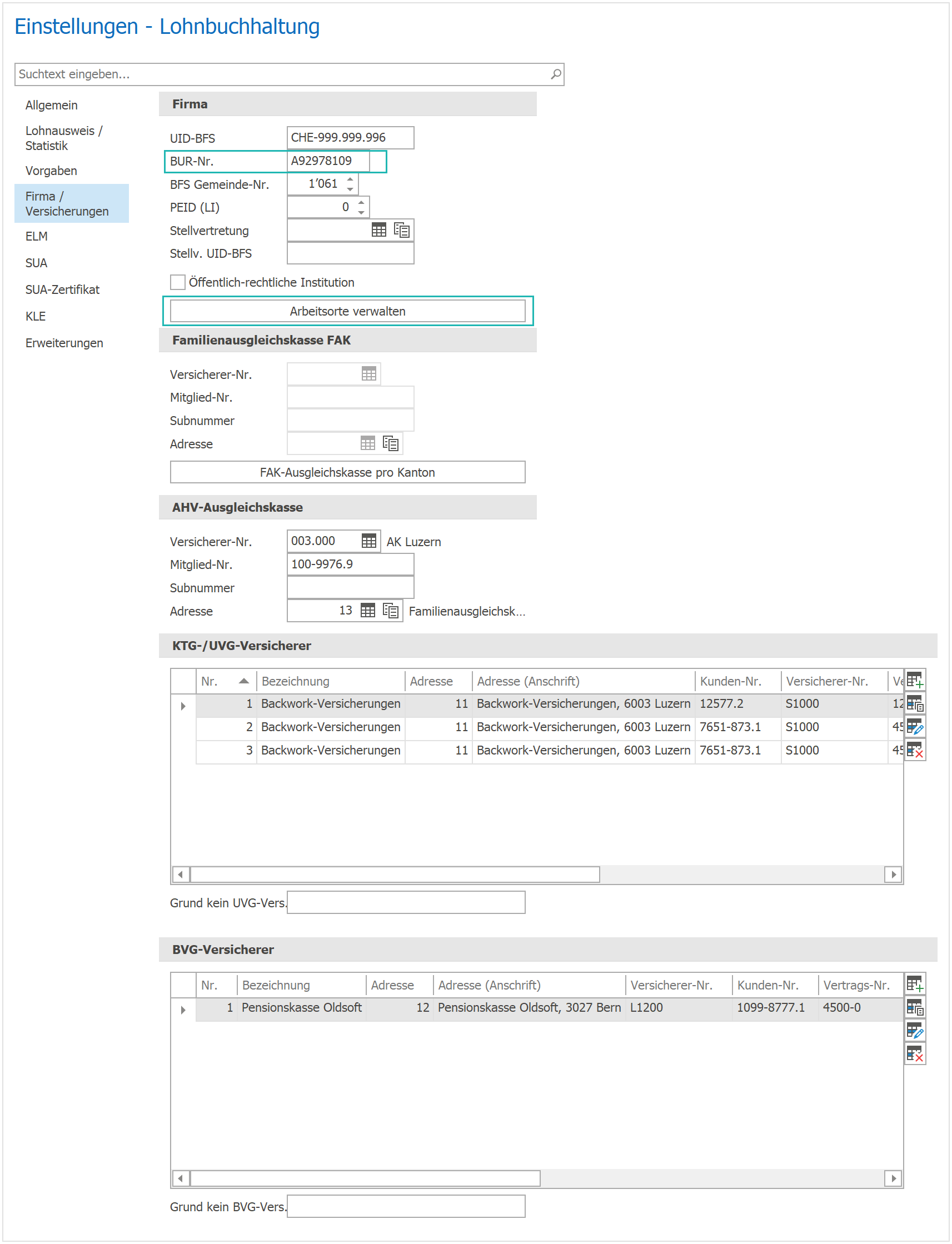Increase BFS Gemeinde-Nr. value
The image size is (952, 1244).
[x=350, y=179]
